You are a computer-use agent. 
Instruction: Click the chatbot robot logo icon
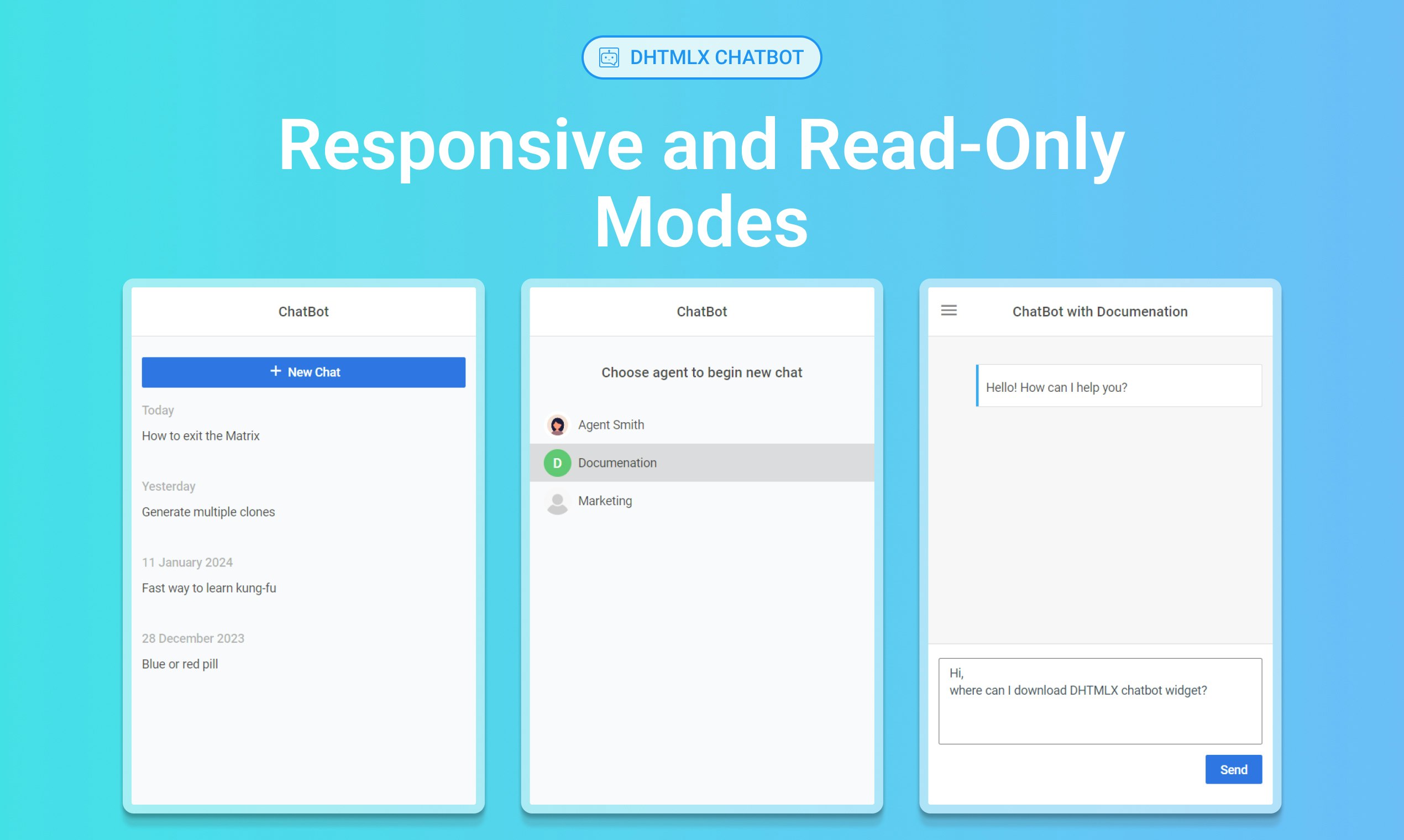[609, 57]
